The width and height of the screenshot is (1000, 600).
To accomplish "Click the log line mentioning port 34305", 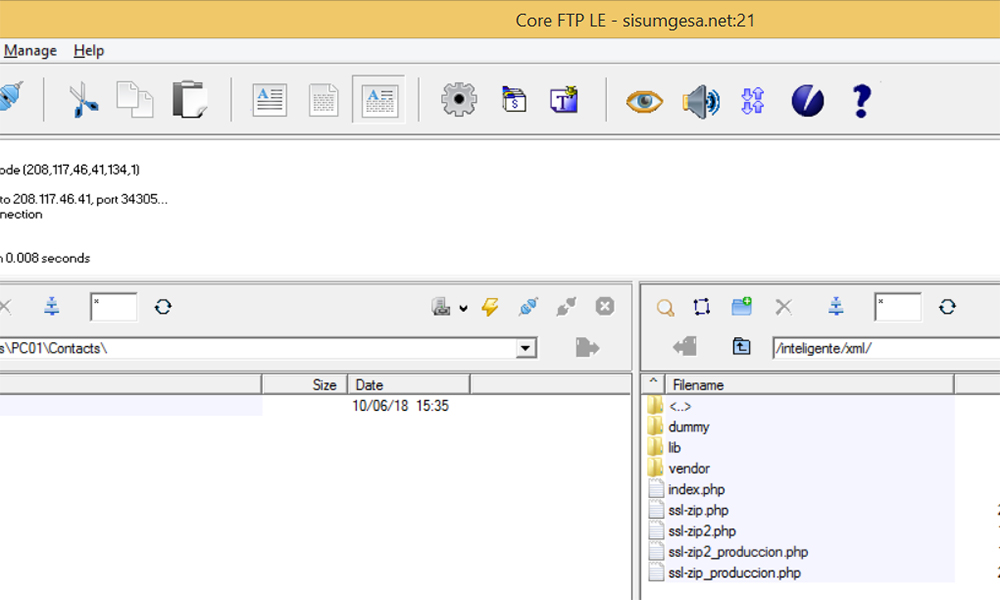I will pyautogui.click(x=84, y=200).
